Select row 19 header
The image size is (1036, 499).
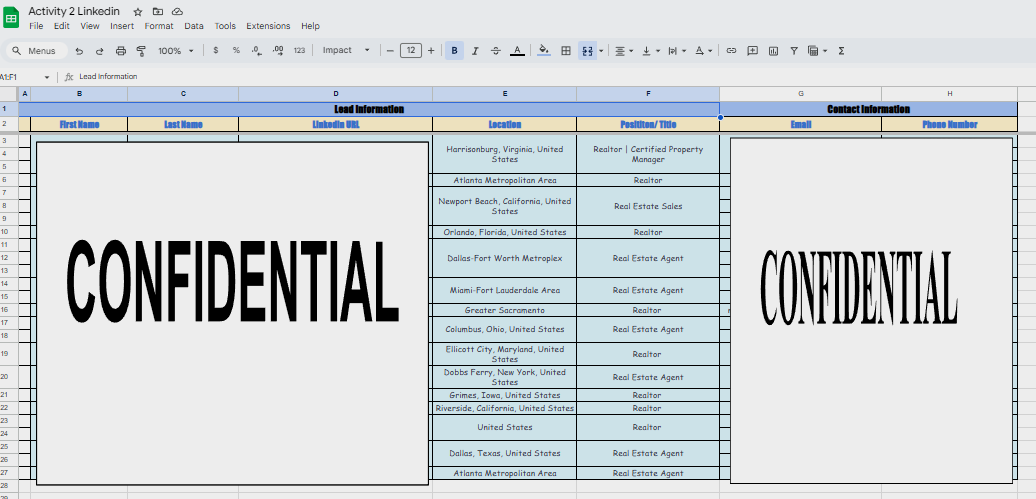(9, 354)
